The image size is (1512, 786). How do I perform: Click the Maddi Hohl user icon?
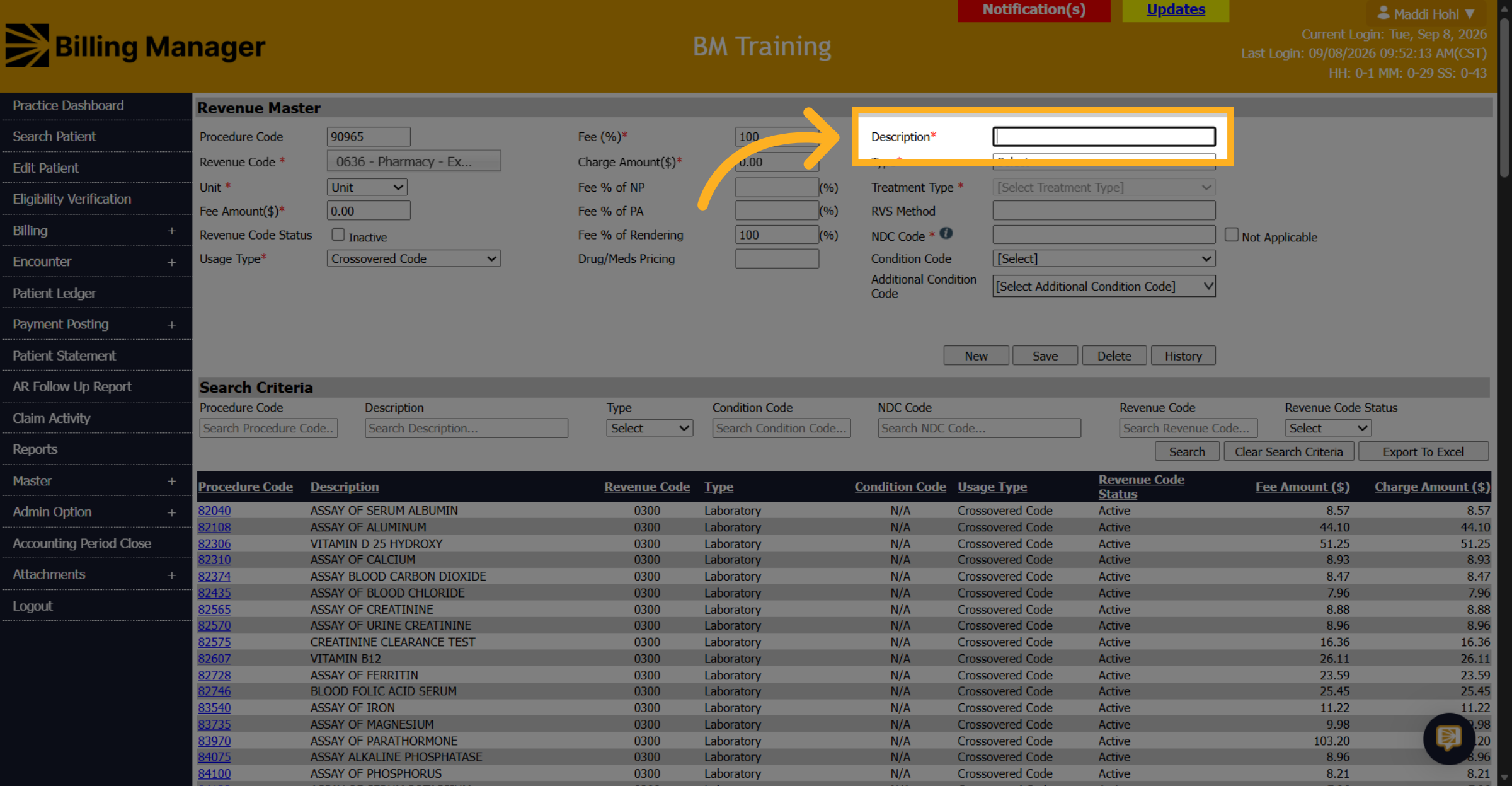point(1383,13)
